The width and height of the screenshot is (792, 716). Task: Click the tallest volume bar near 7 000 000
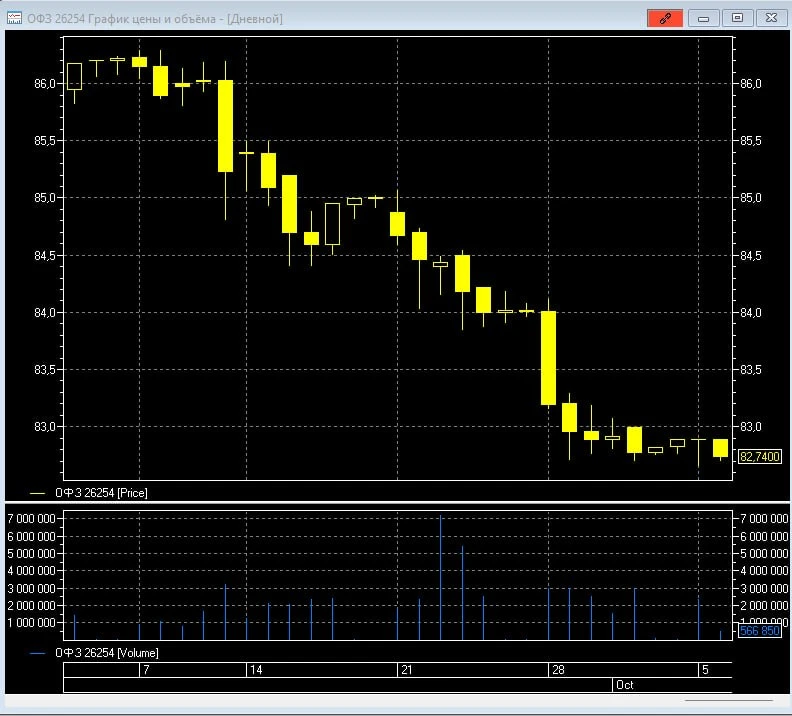coord(440,578)
